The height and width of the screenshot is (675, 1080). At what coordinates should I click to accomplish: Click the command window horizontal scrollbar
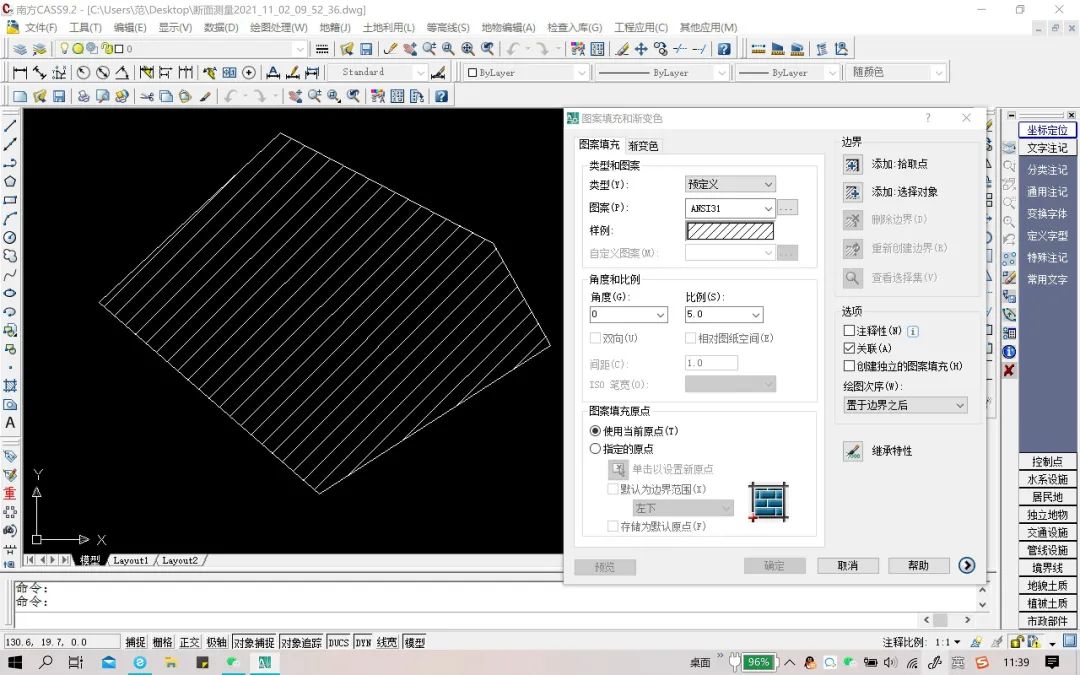(x=948, y=620)
